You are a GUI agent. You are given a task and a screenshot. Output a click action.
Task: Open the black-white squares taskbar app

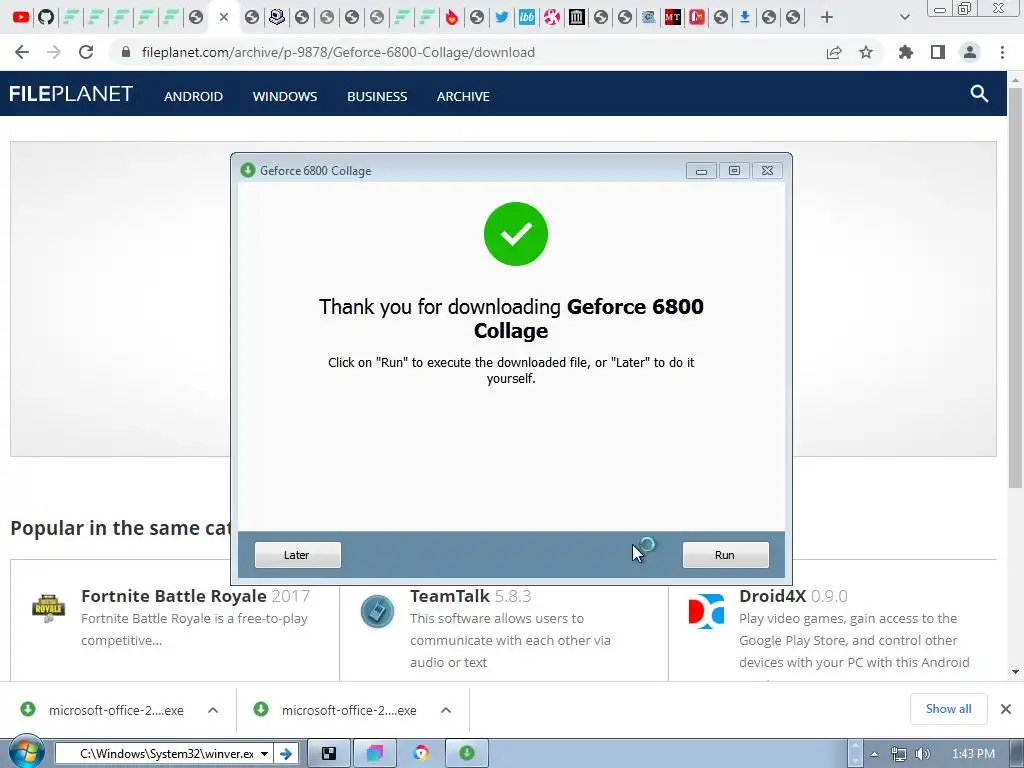pos(329,754)
